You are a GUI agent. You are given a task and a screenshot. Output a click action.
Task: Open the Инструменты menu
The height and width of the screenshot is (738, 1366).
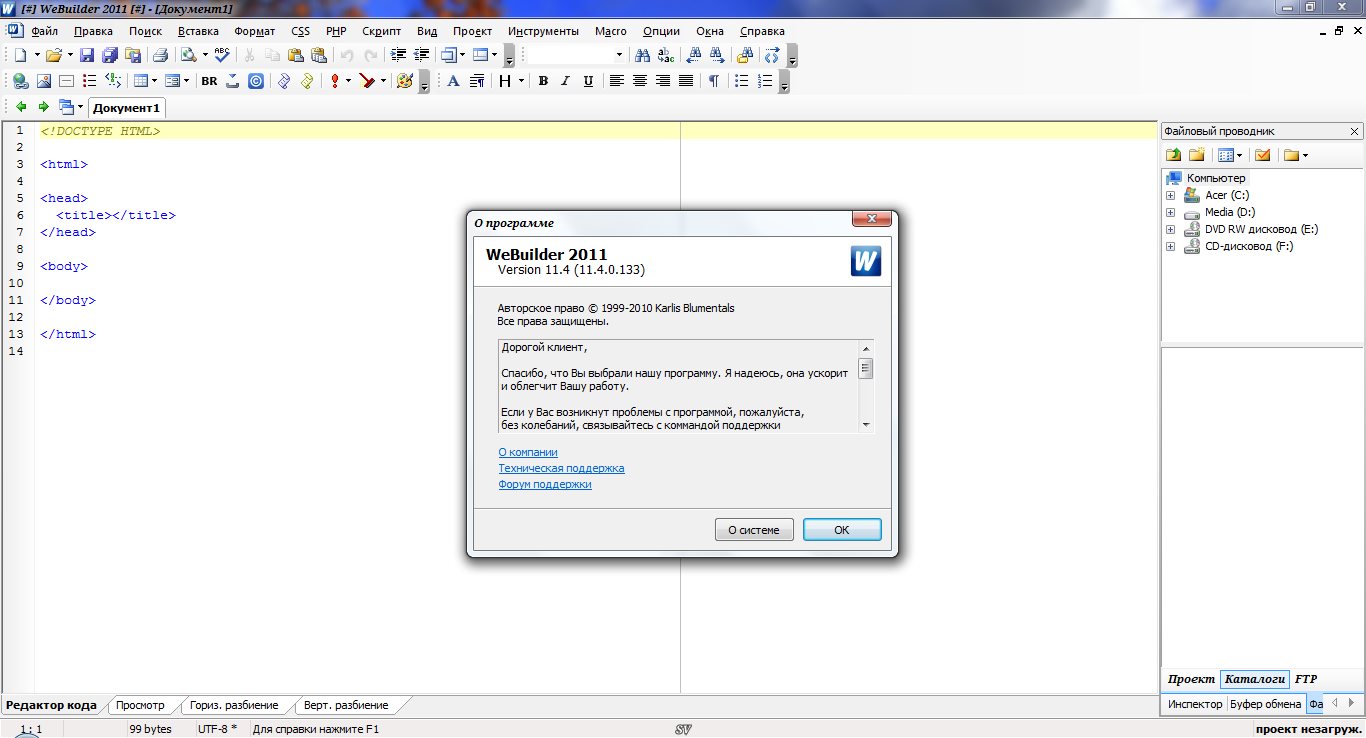click(x=543, y=31)
